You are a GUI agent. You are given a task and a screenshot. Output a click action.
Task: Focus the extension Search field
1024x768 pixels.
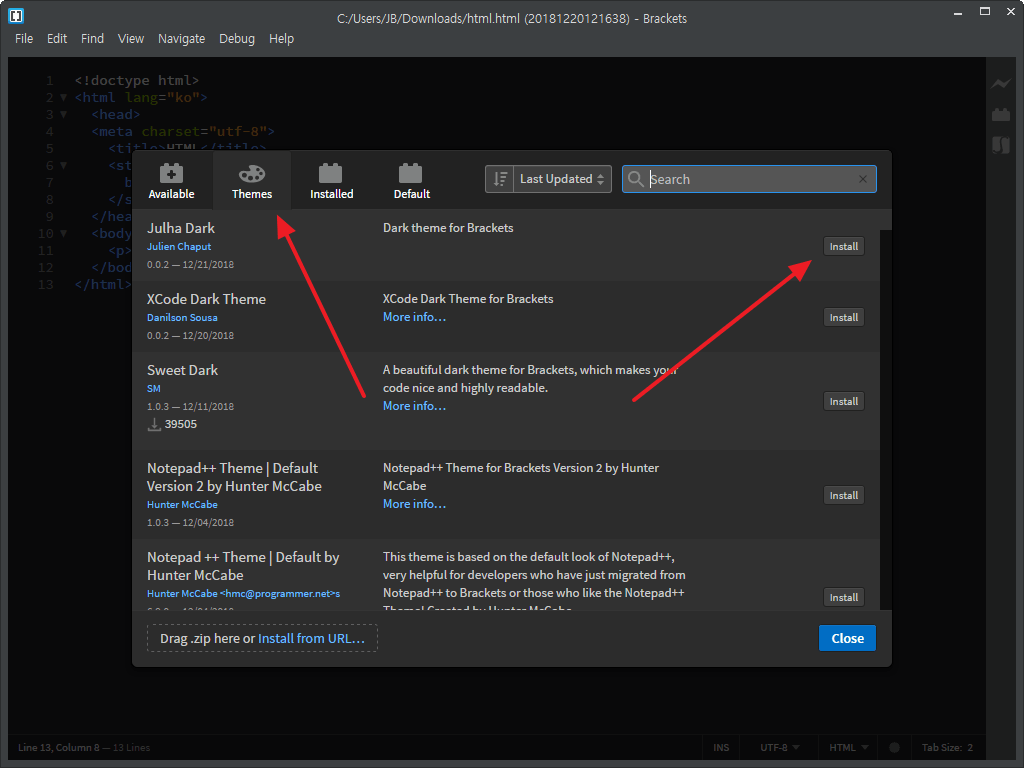tap(749, 179)
